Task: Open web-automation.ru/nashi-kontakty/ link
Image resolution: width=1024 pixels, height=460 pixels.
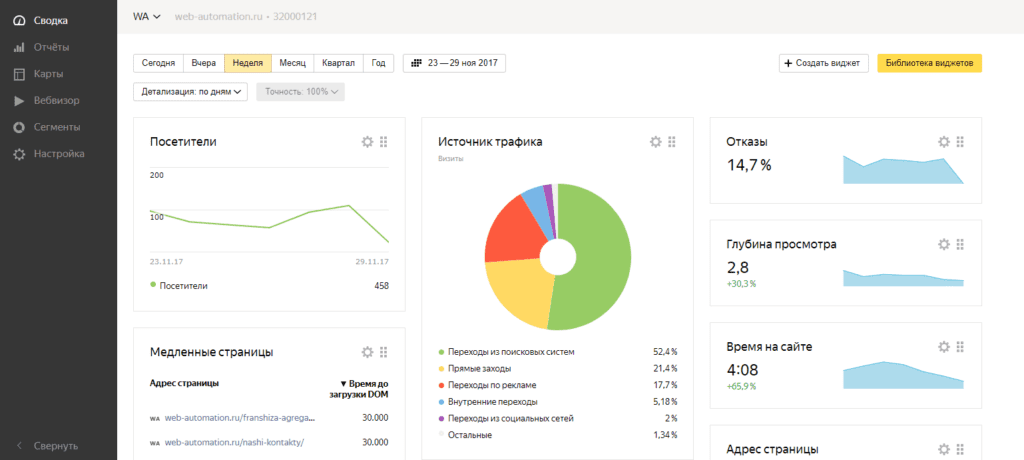Action: (234, 442)
